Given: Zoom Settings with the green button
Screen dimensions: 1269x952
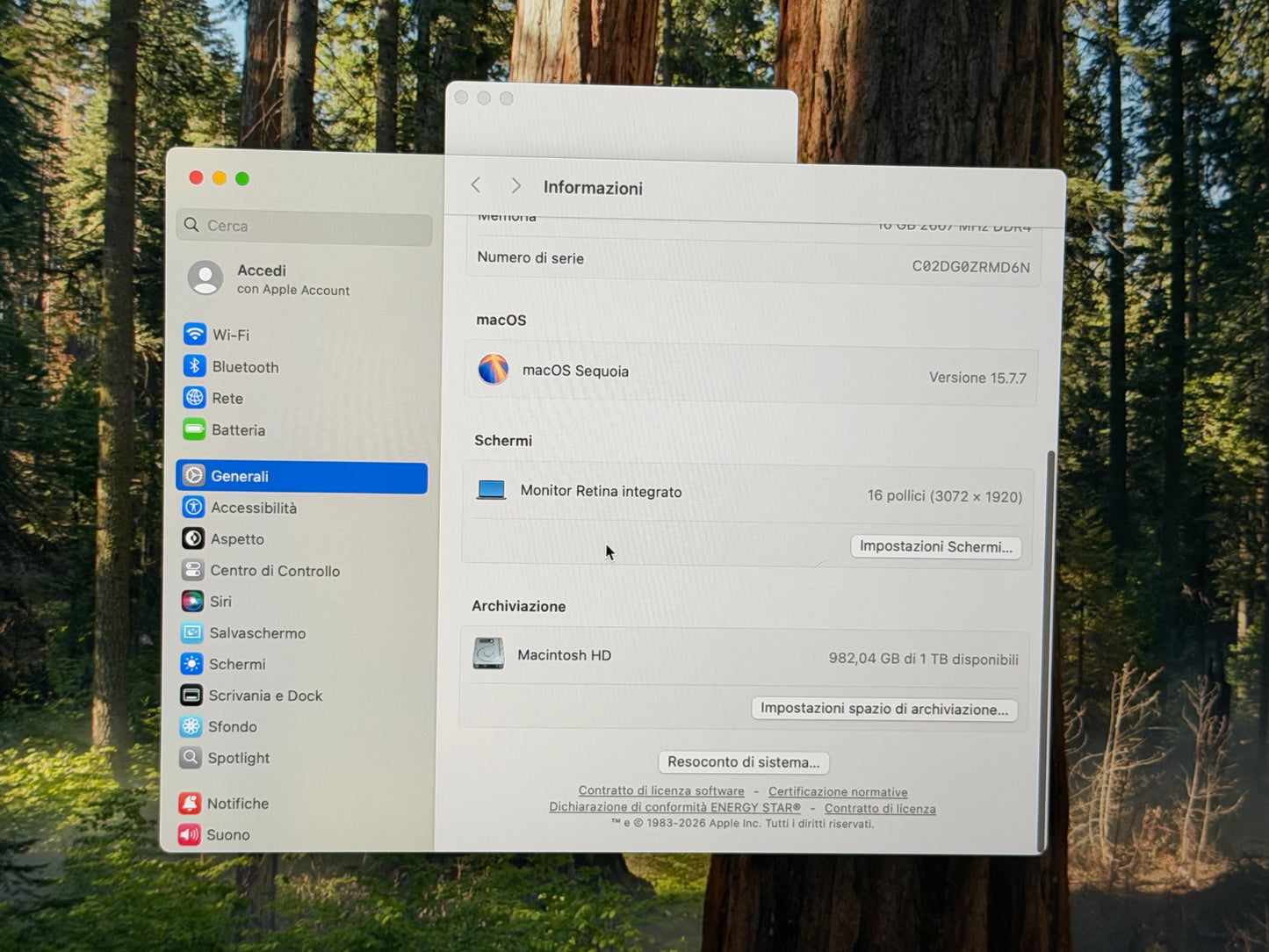Looking at the screenshot, I should pos(242,178).
